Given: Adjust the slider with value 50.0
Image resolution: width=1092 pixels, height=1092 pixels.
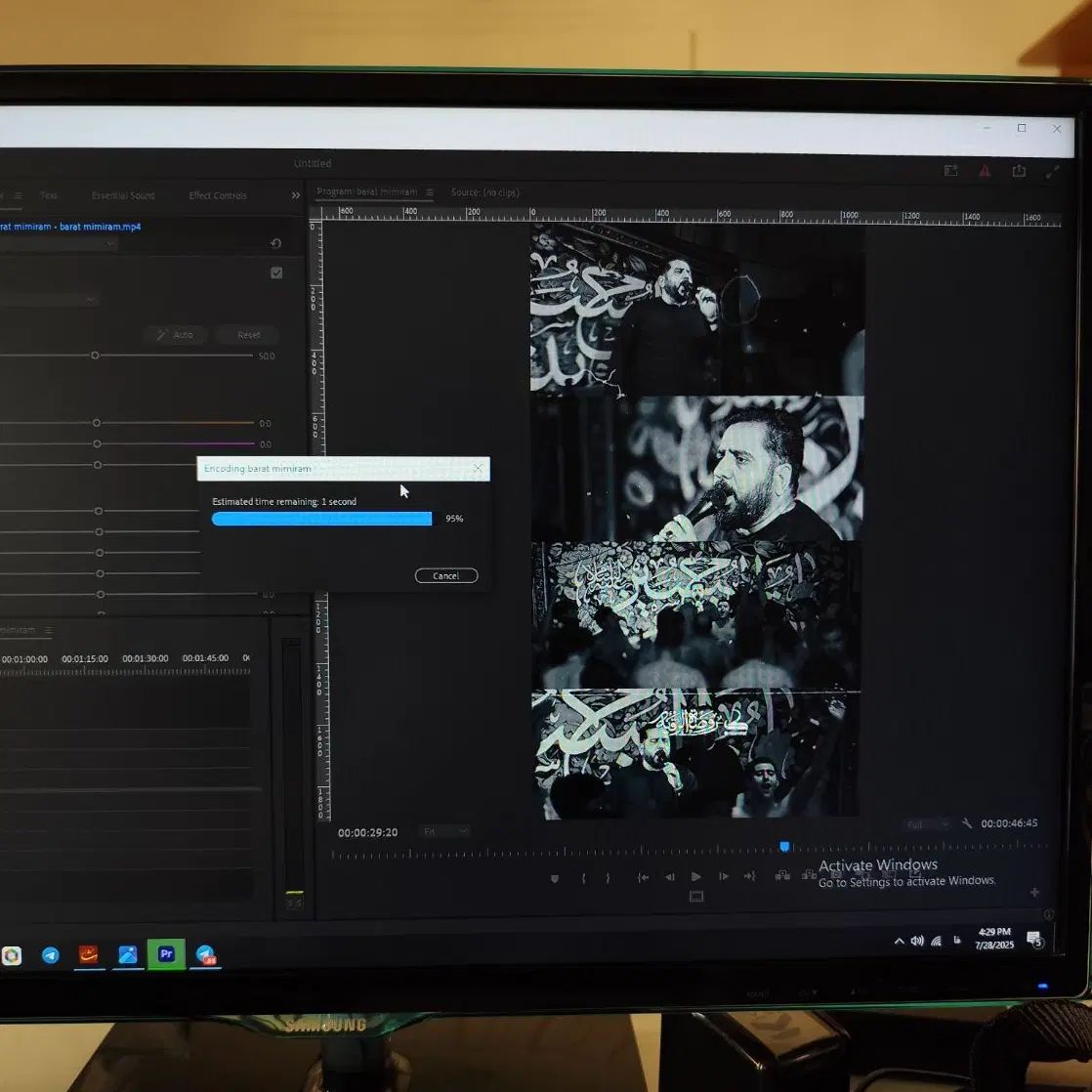Looking at the screenshot, I should pyautogui.click(x=95, y=356).
